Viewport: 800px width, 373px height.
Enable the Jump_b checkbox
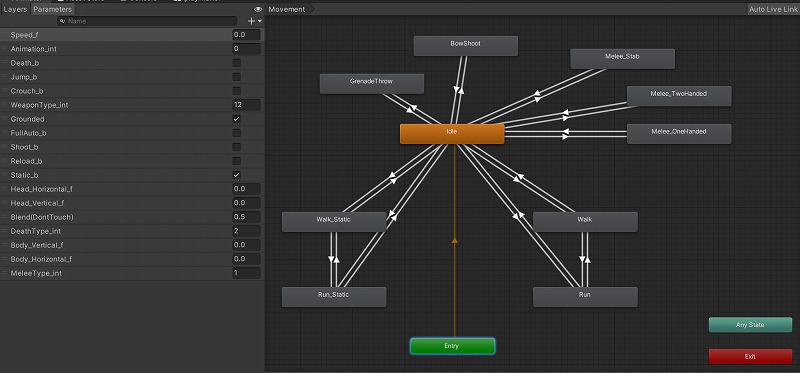pos(237,77)
